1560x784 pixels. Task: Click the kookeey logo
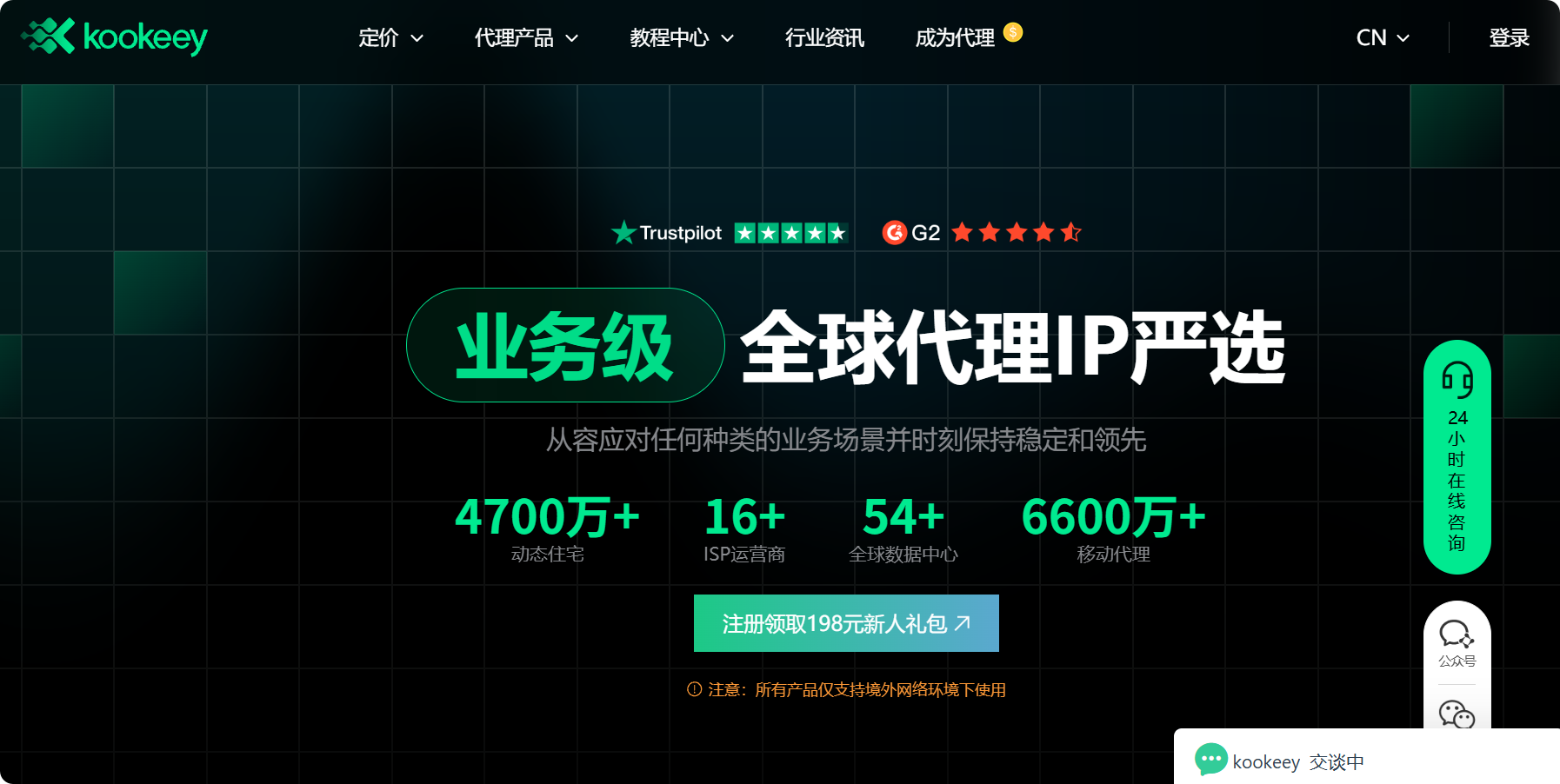113,37
